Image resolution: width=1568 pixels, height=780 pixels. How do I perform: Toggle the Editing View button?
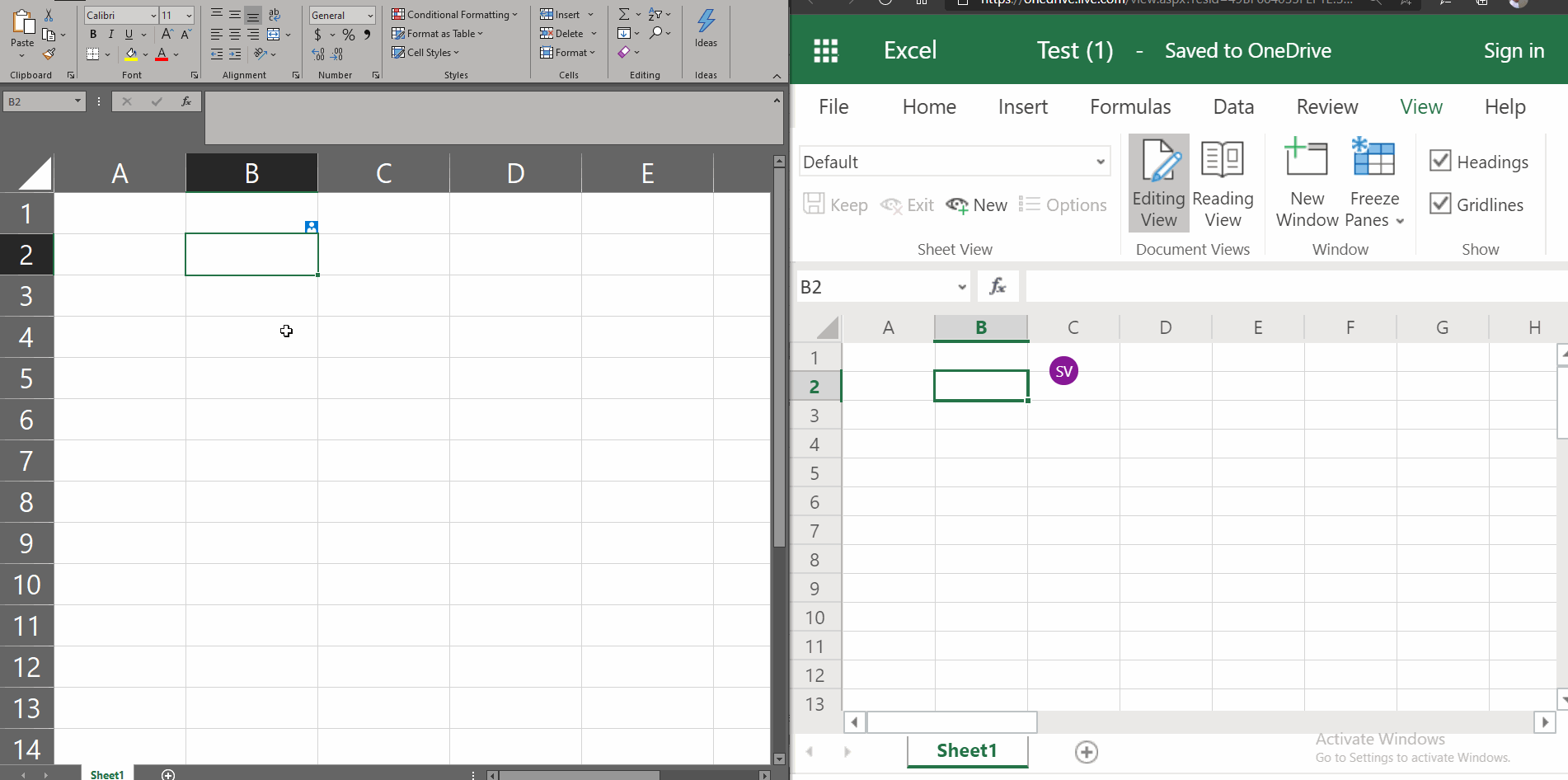[x=1159, y=183]
